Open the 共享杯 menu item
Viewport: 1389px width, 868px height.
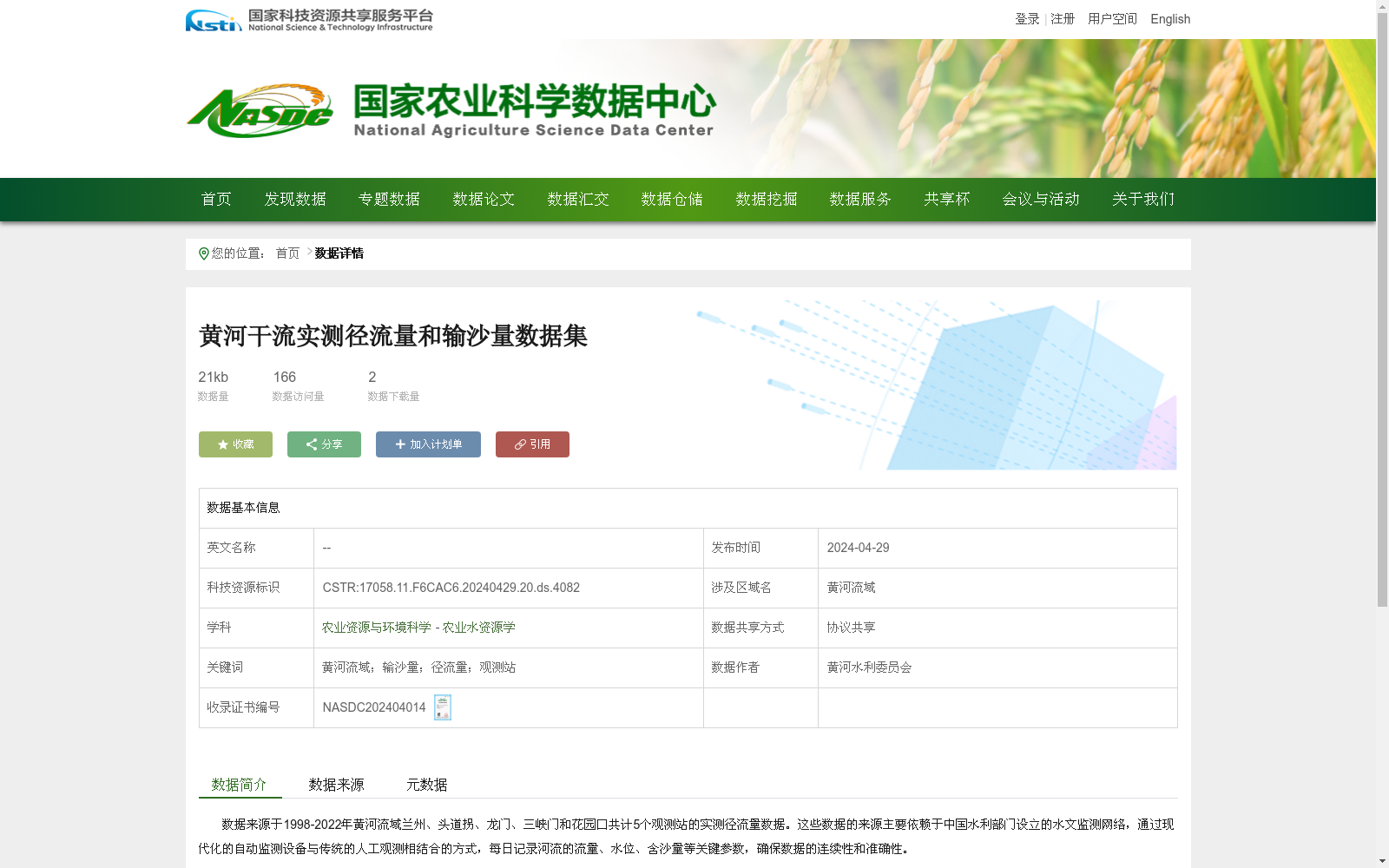coord(947,200)
